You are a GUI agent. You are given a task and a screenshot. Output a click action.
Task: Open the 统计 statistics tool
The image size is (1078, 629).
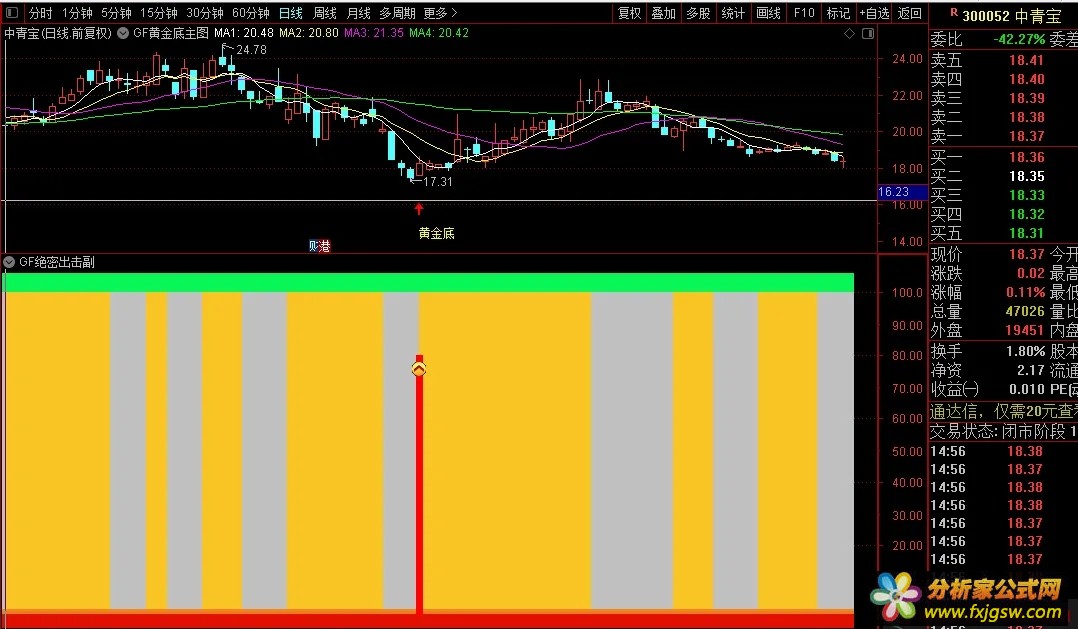click(733, 13)
